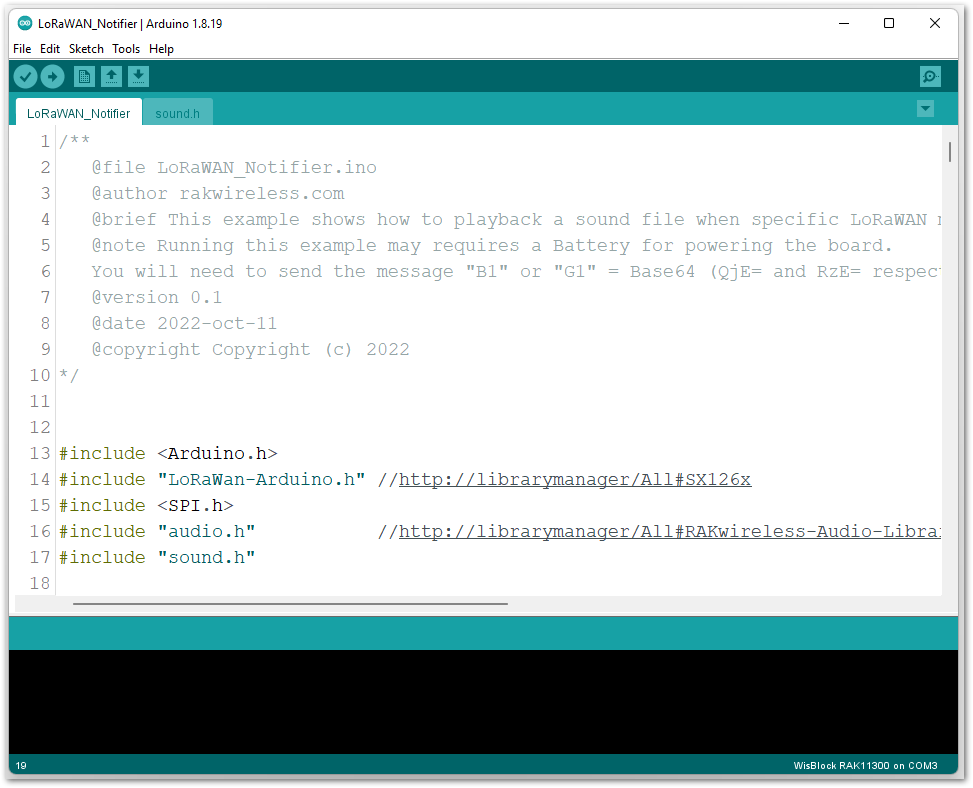
Task: Open the File menu
Action: coord(22,49)
